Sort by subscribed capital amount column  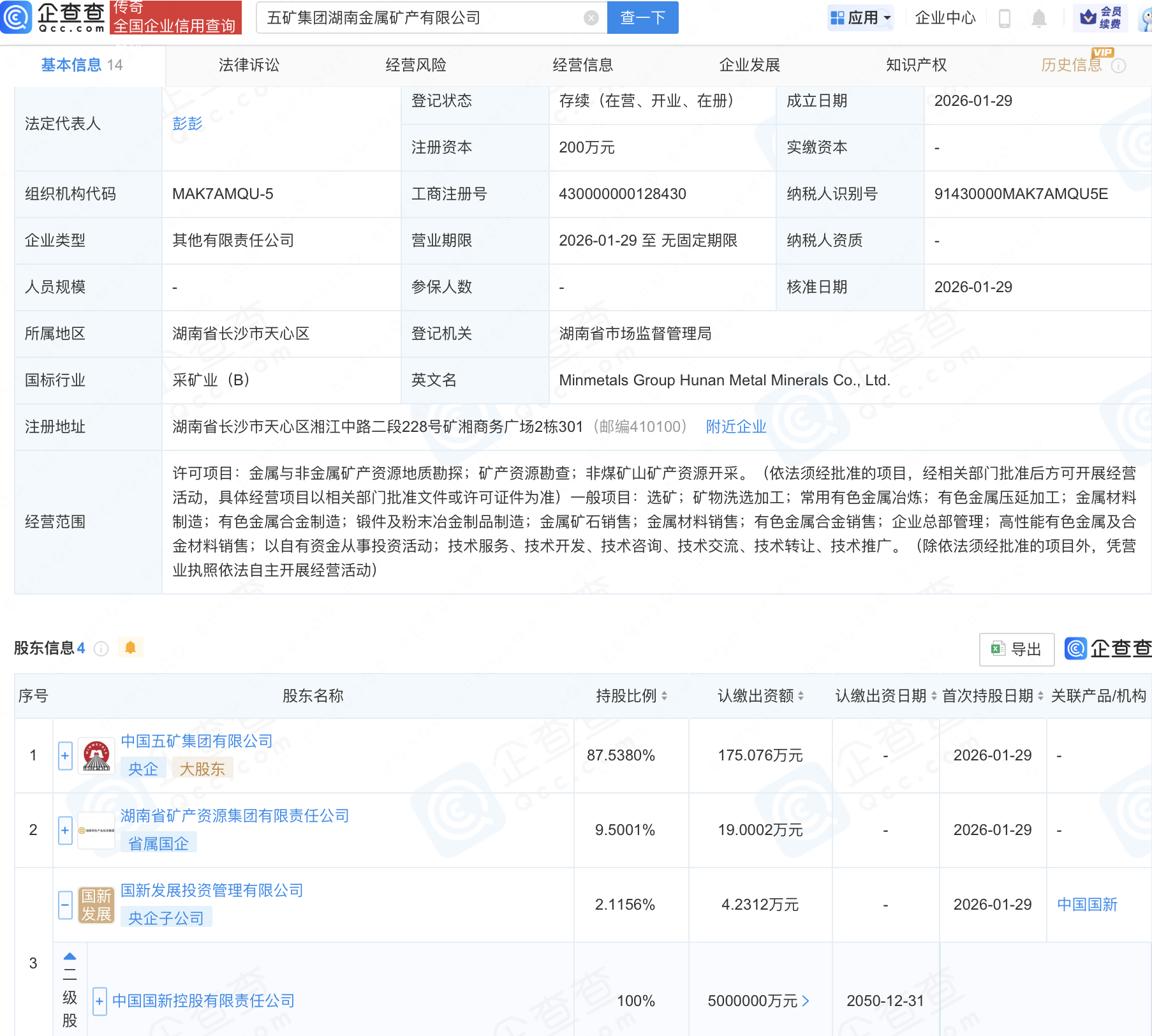(x=801, y=696)
